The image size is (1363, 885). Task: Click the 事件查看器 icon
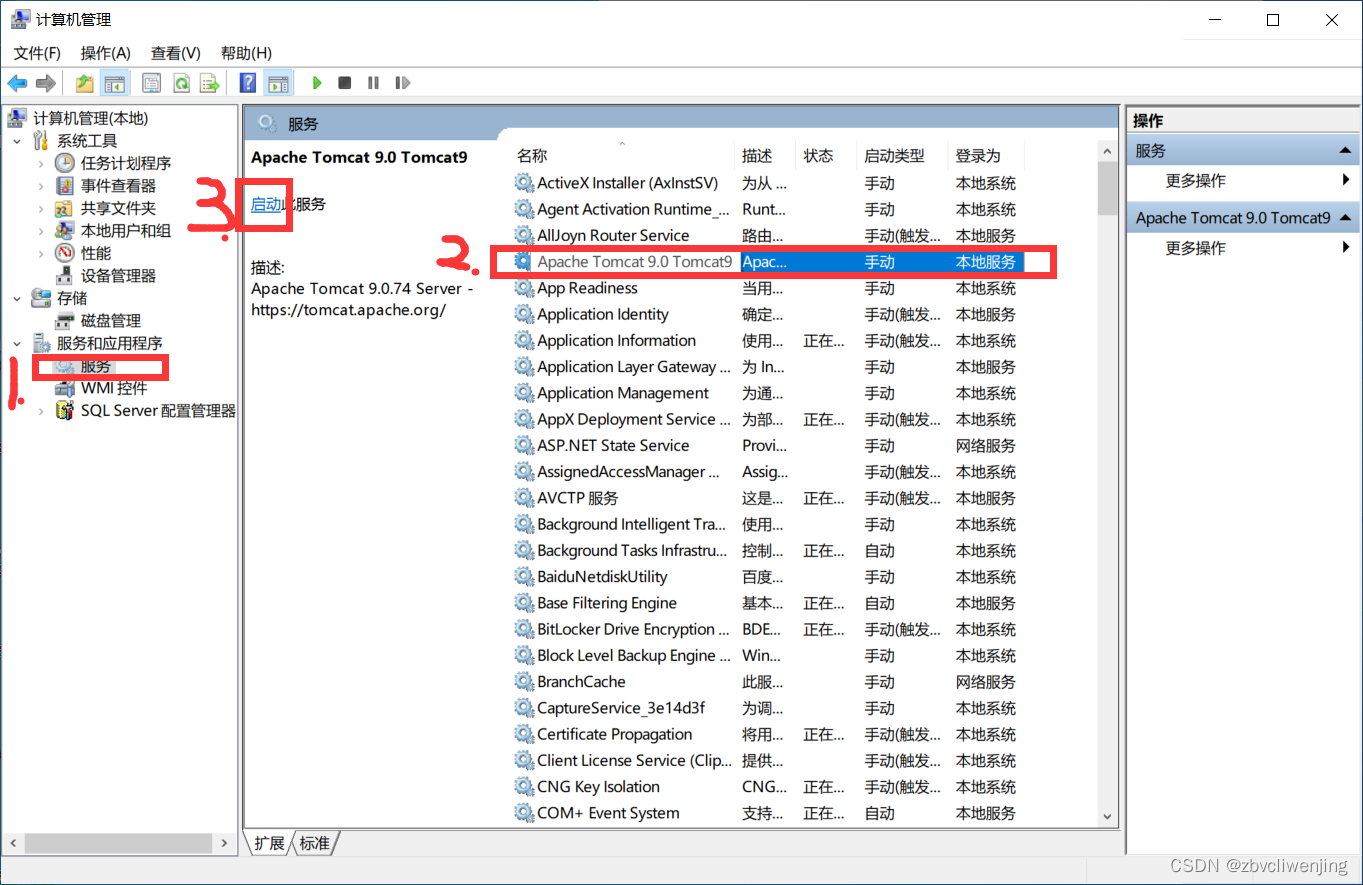click(x=65, y=186)
